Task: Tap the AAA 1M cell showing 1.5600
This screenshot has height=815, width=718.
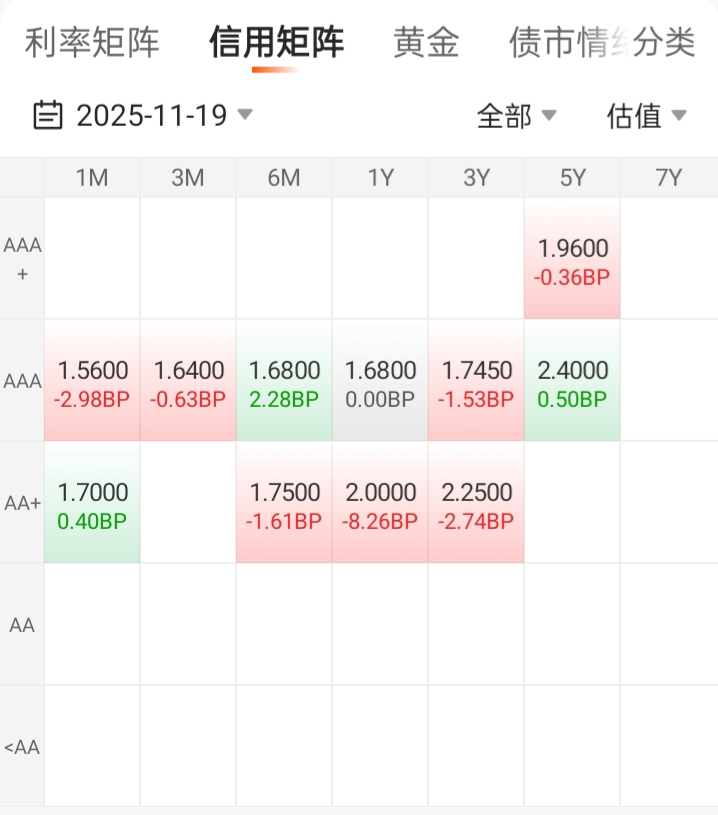Action: tap(92, 381)
